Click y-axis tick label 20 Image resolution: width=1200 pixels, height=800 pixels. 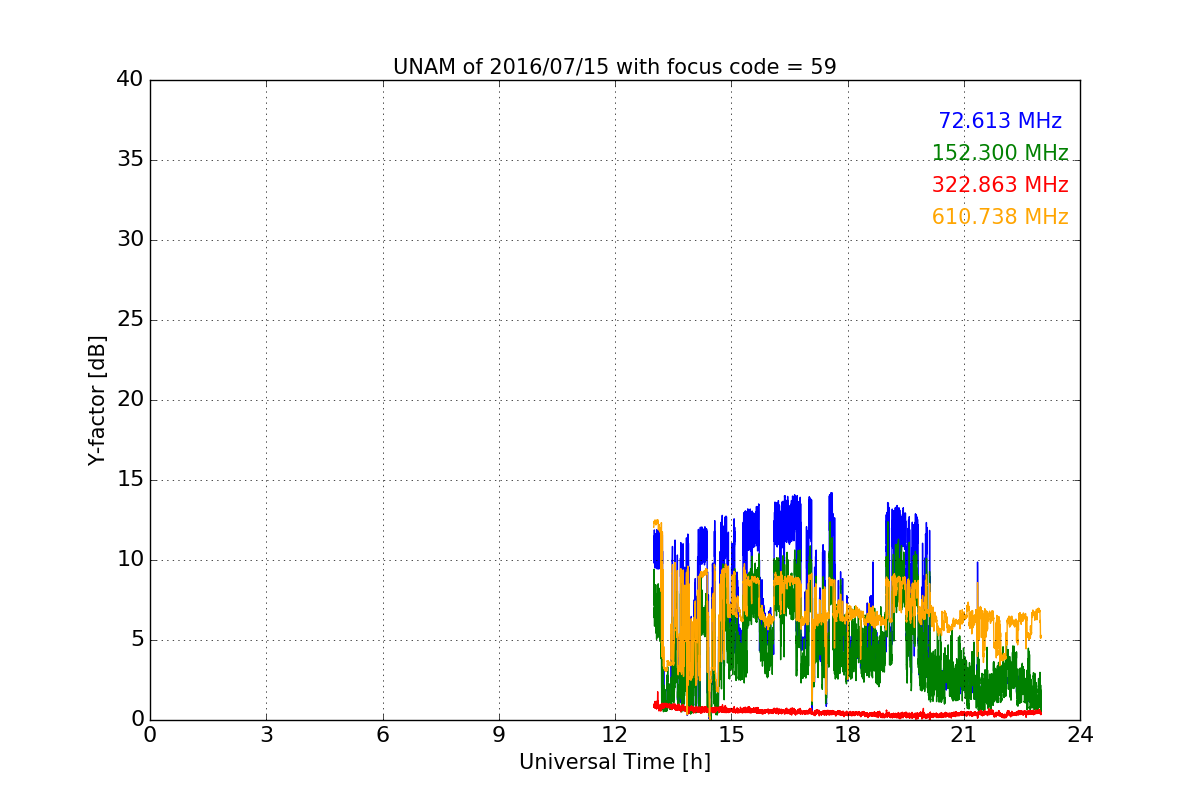click(x=130, y=400)
